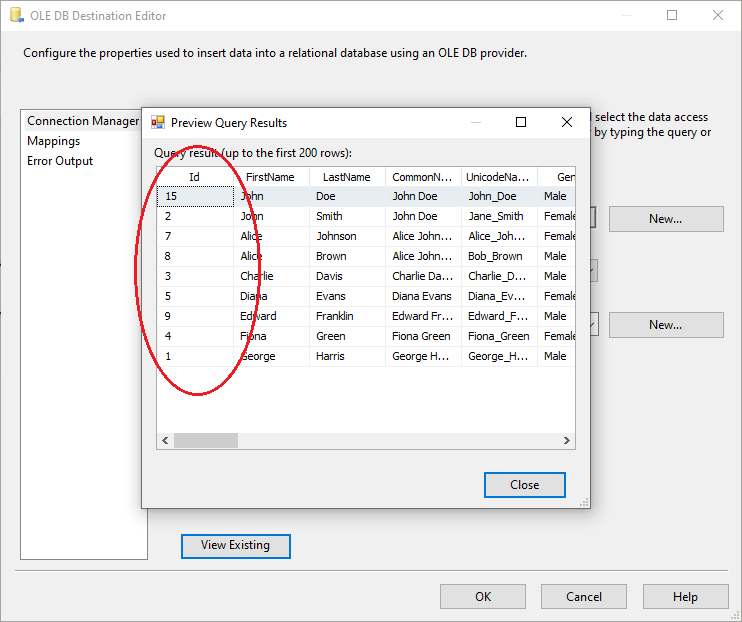Click the Preview Query Results window icon
The height and width of the screenshot is (622, 742).
pyautogui.click(x=157, y=123)
